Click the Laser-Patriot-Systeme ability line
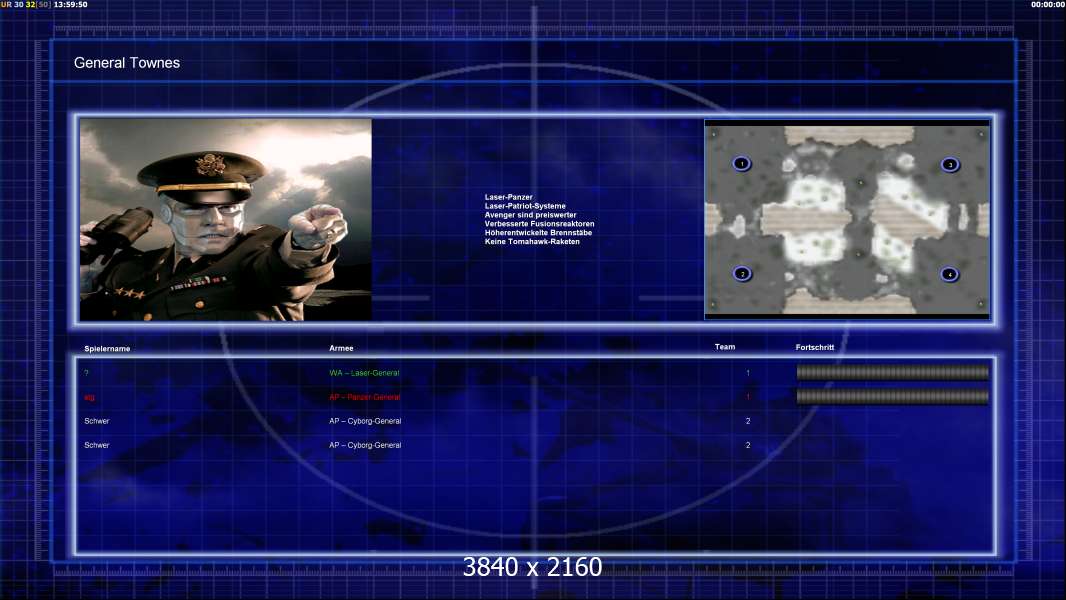Image resolution: width=1066 pixels, height=600 pixels. [525, 206]
